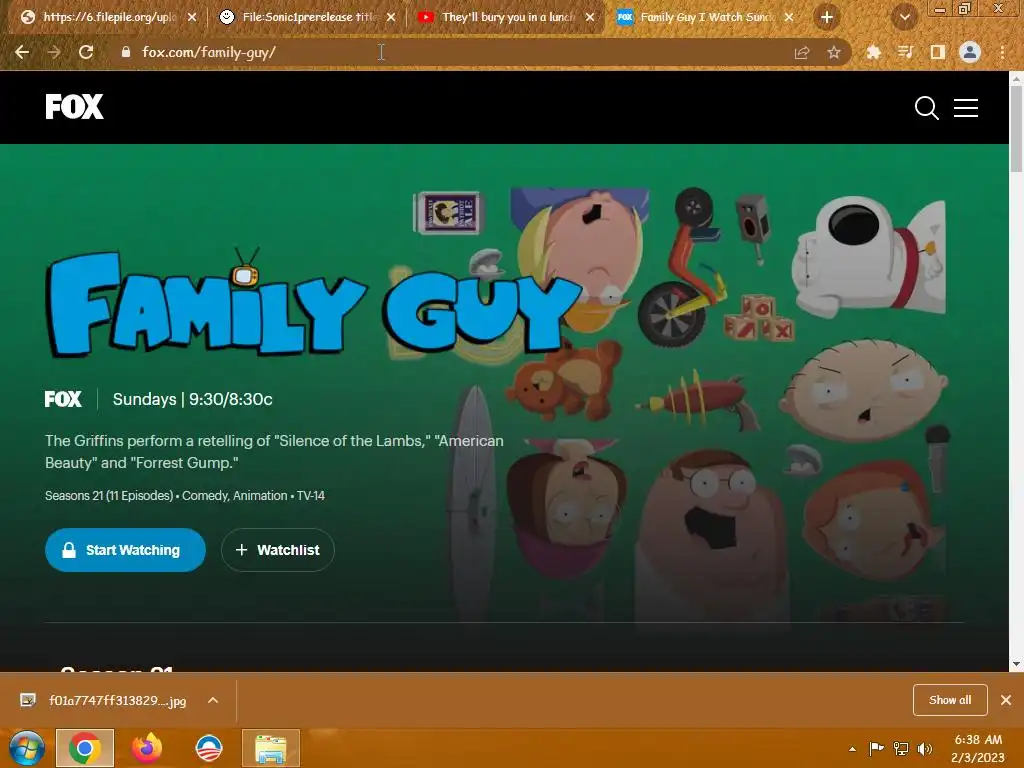Click Start Watching button
This screenshot has width=1024, height=768.
tap(125, 550)
